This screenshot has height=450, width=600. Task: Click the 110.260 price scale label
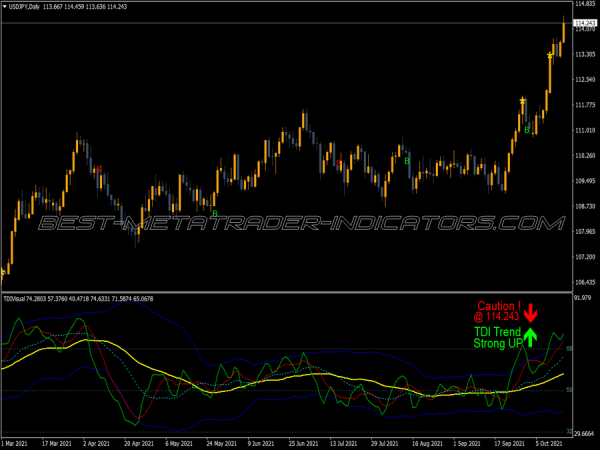coord(584,156)
